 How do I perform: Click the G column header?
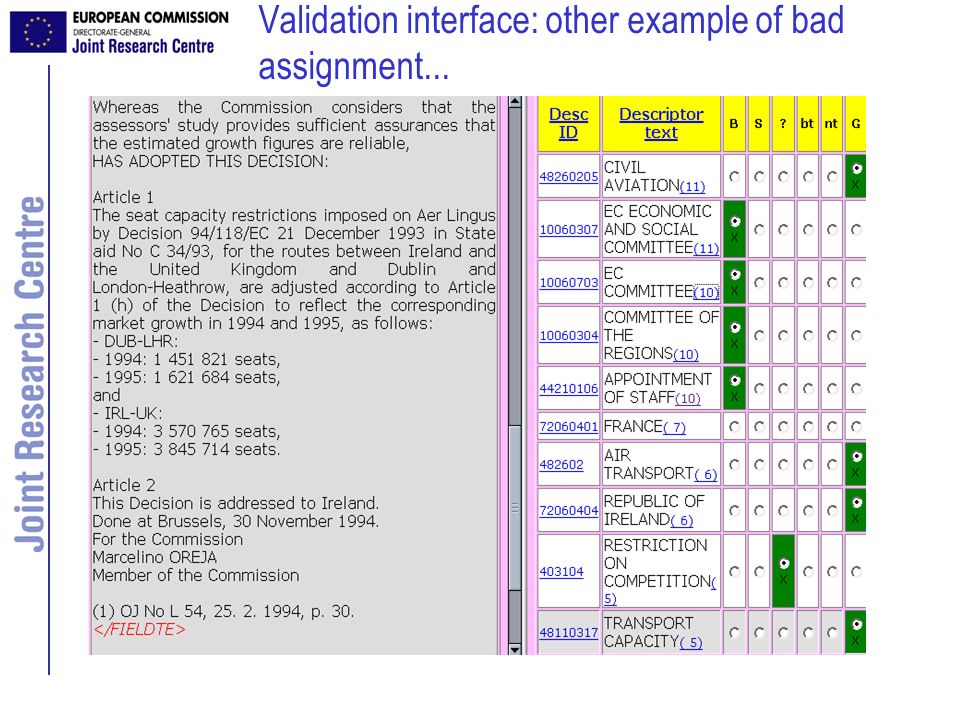coord(855,124)
